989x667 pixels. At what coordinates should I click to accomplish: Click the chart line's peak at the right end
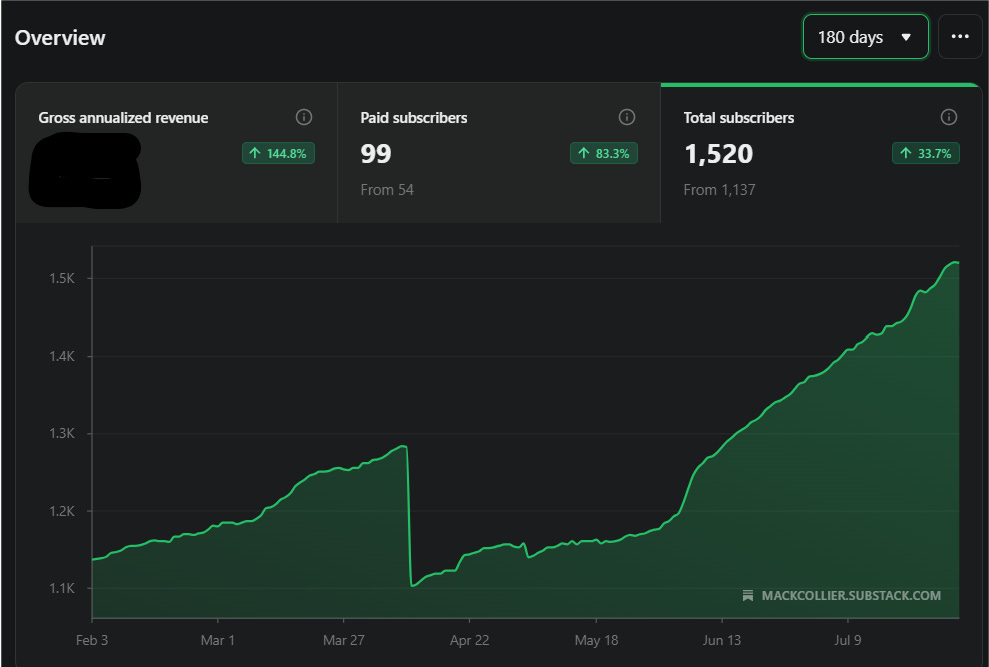(957, 263)
